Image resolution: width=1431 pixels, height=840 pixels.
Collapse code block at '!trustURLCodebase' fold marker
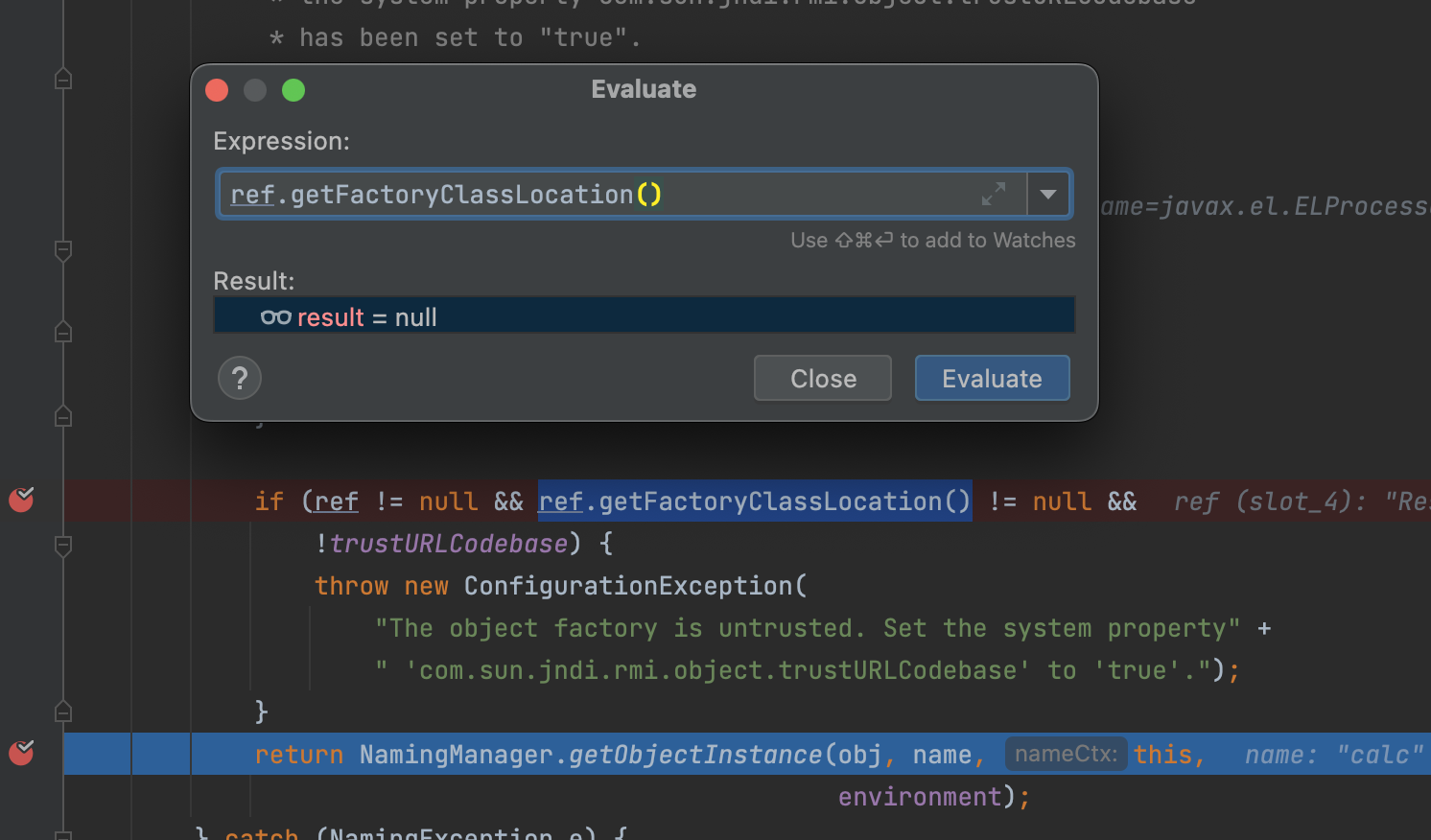[63, 546]
